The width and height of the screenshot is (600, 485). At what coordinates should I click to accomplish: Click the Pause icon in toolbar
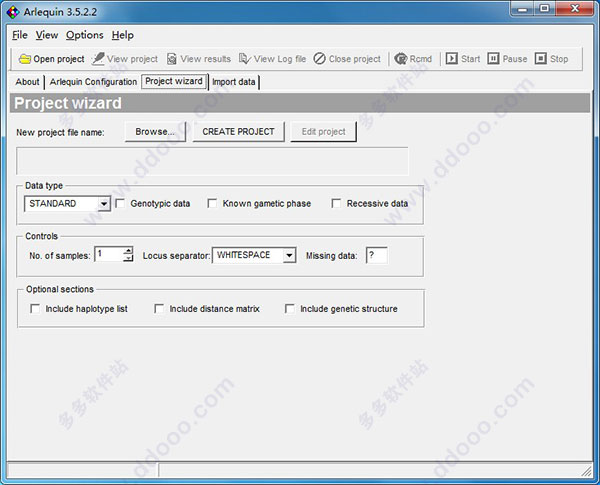pyautogui.click(x=493, y=59)
